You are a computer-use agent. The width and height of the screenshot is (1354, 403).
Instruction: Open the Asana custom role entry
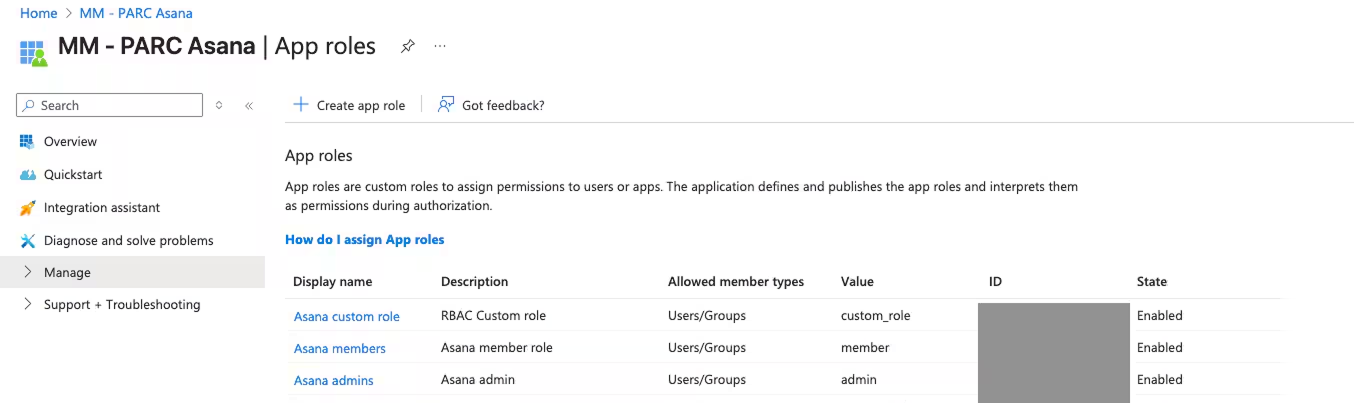pos(346,316)
